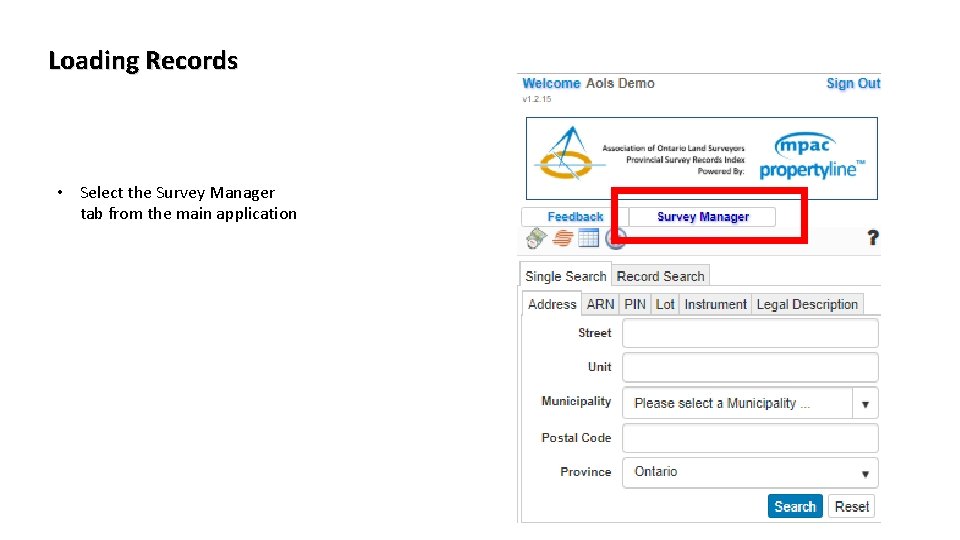Click the mpac propertyline logo

tap(812, 157)
